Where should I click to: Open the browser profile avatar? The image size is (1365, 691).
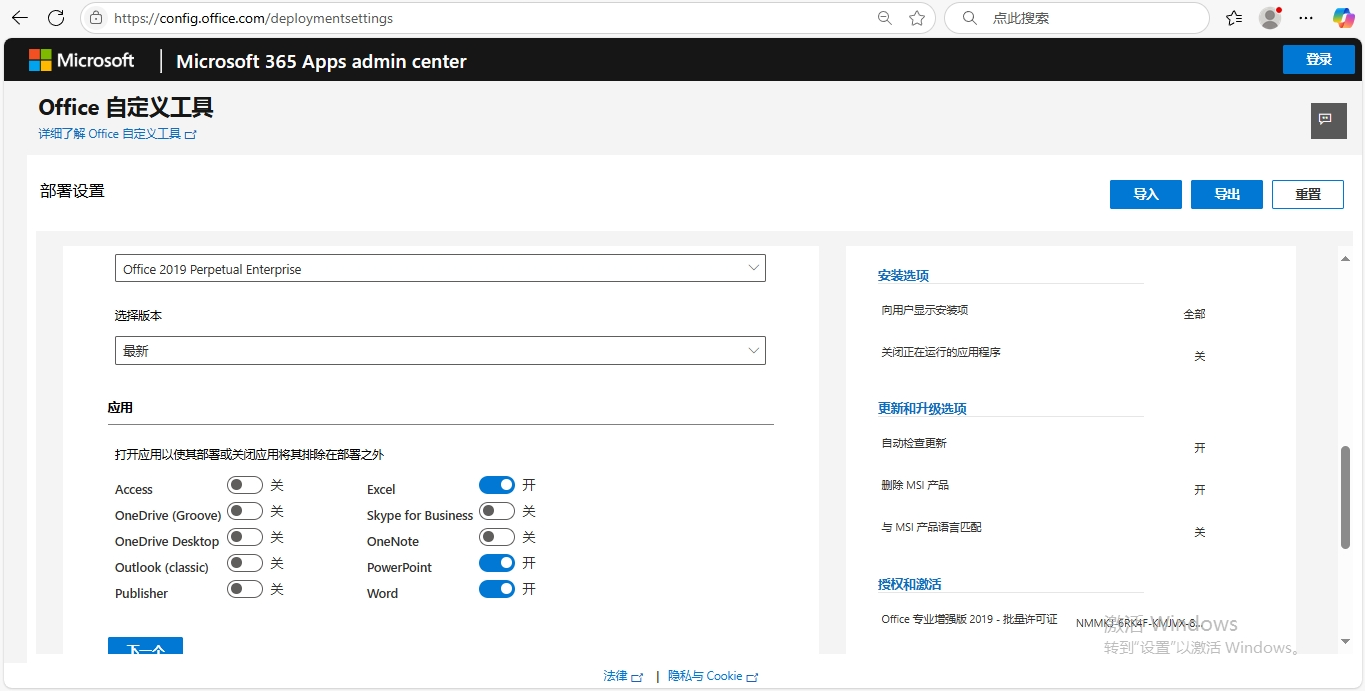(1270, 18)
